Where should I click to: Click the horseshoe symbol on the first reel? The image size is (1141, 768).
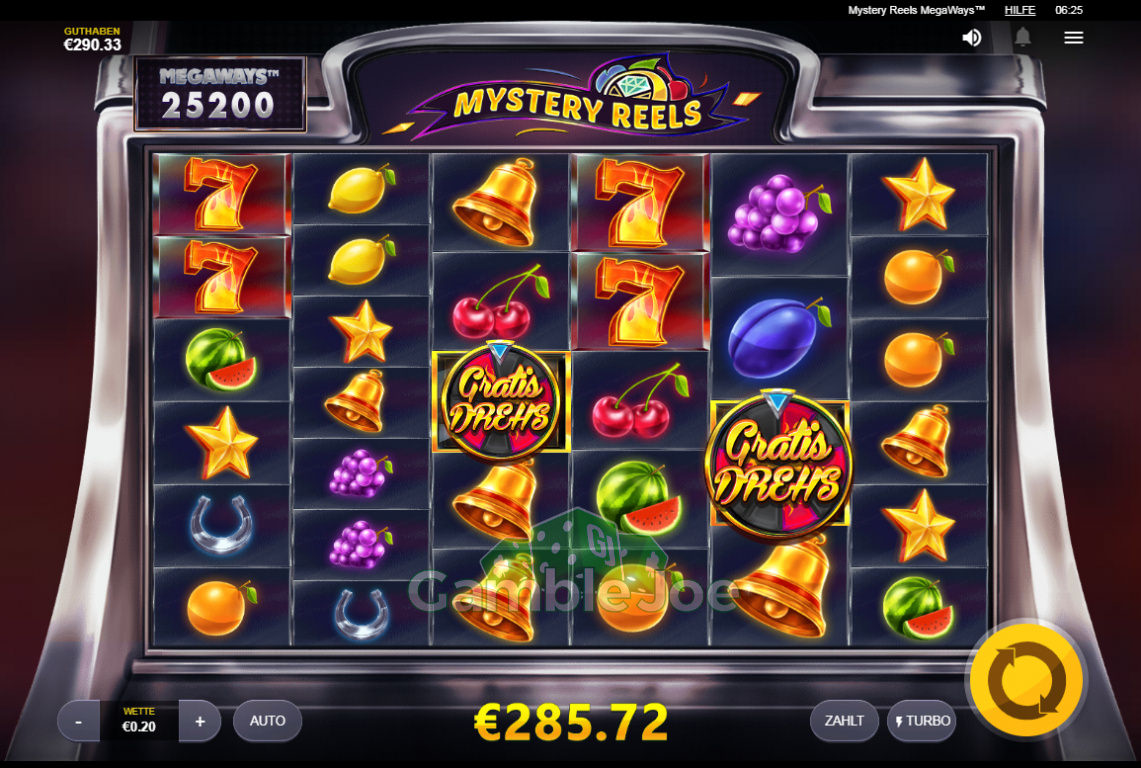pos(221,525)
